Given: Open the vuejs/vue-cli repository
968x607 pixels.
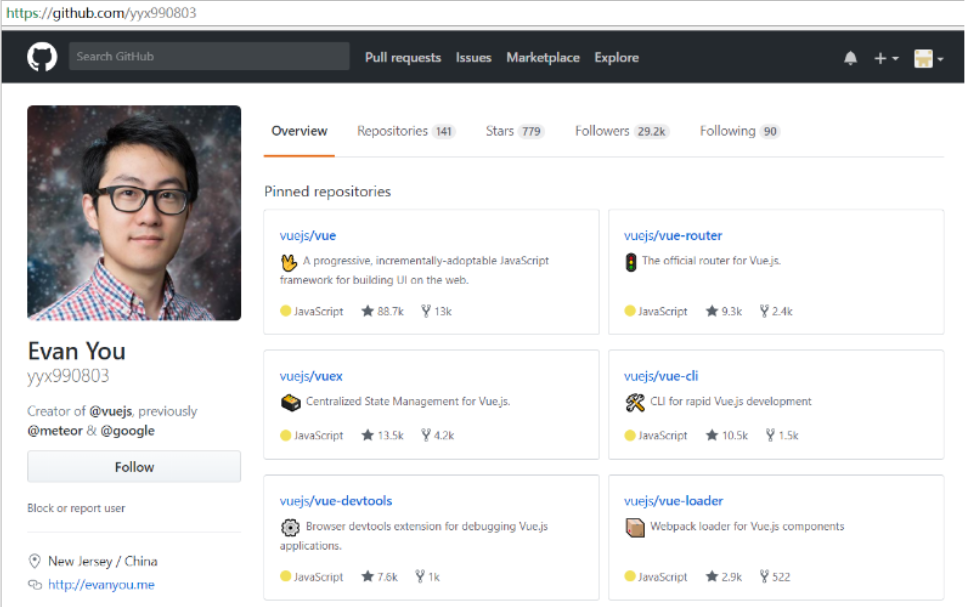Looking at the screenshot, I should 661,376.
